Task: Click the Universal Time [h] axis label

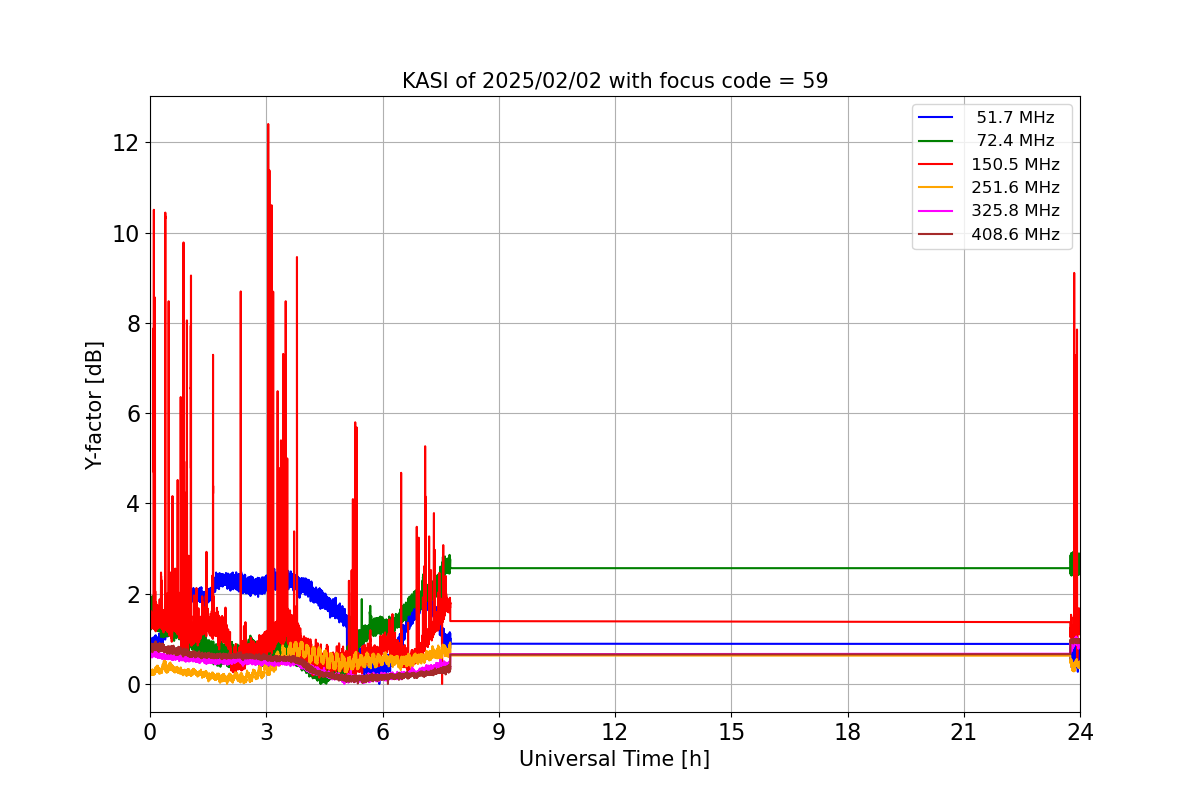Action: (x=614, y=759)
